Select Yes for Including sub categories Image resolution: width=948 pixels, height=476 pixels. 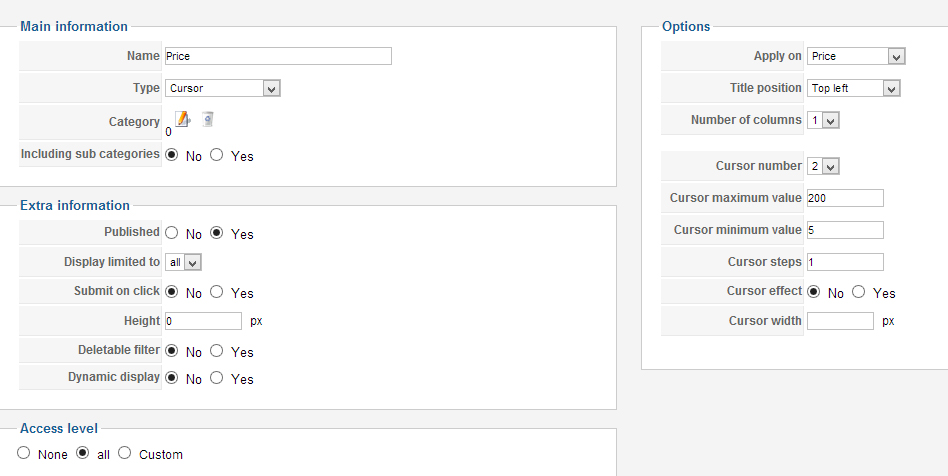click(x=217, y=156)
